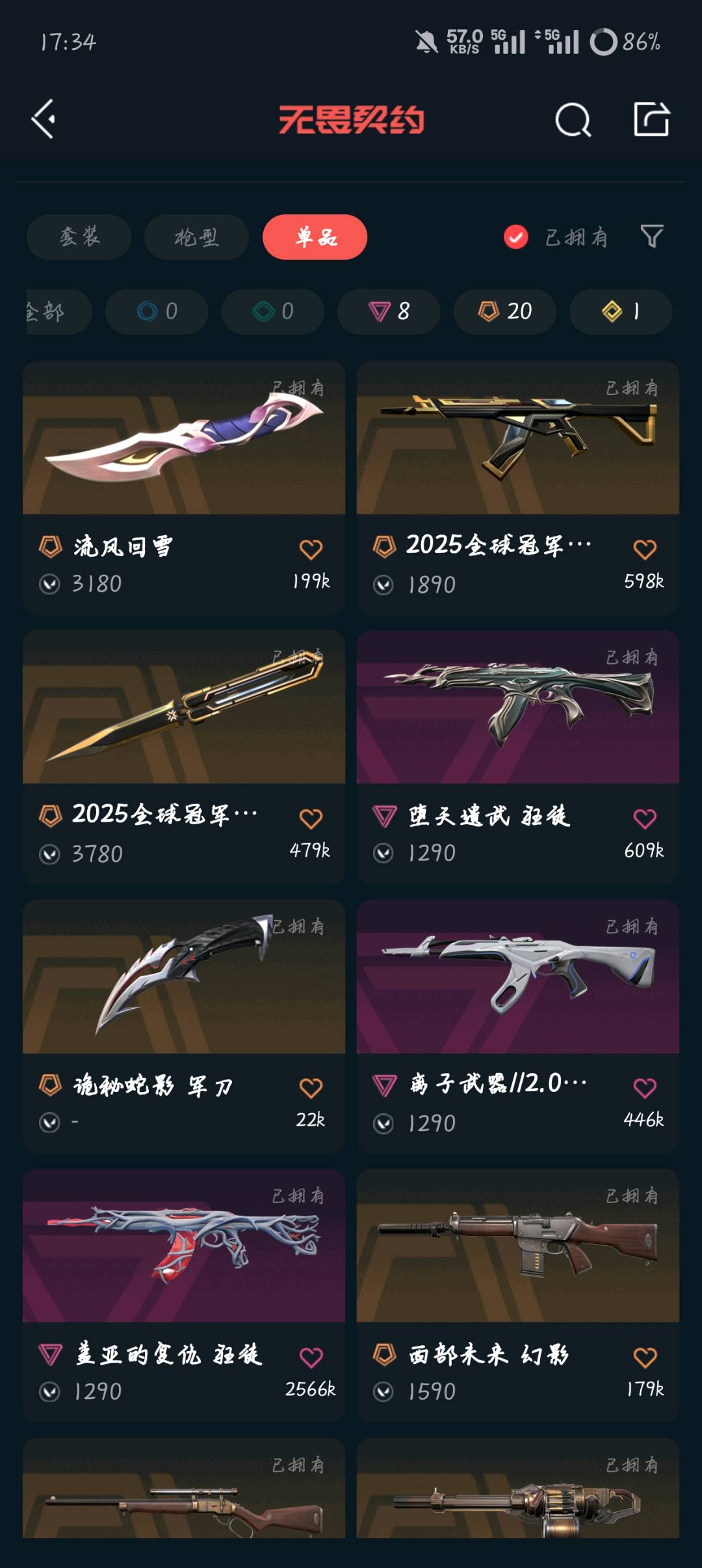The image size is (702, 1568).
Task: Select the 单品 tab
Action: [315, 237]
